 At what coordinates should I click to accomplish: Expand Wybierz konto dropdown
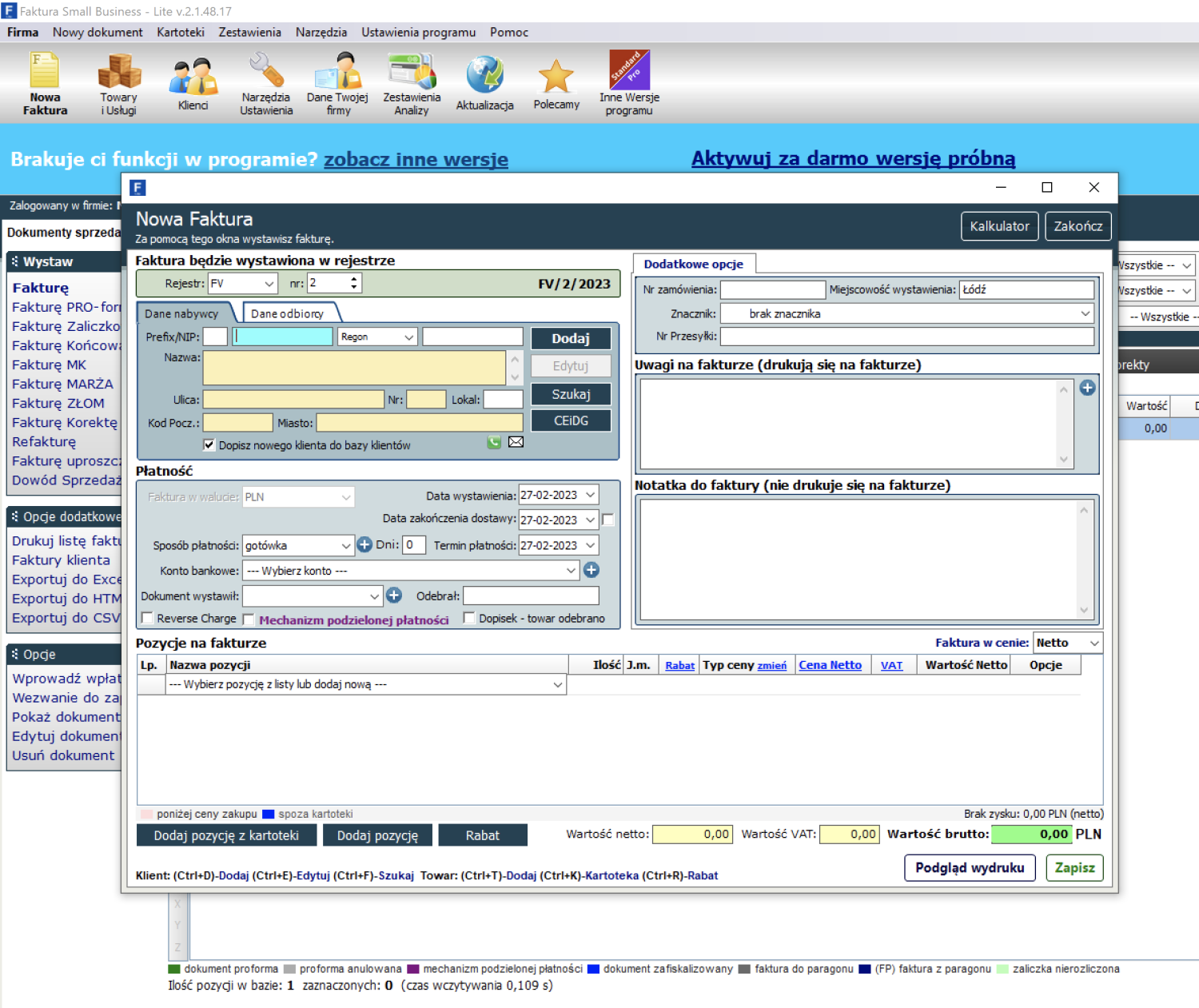(x=572, y=571)
